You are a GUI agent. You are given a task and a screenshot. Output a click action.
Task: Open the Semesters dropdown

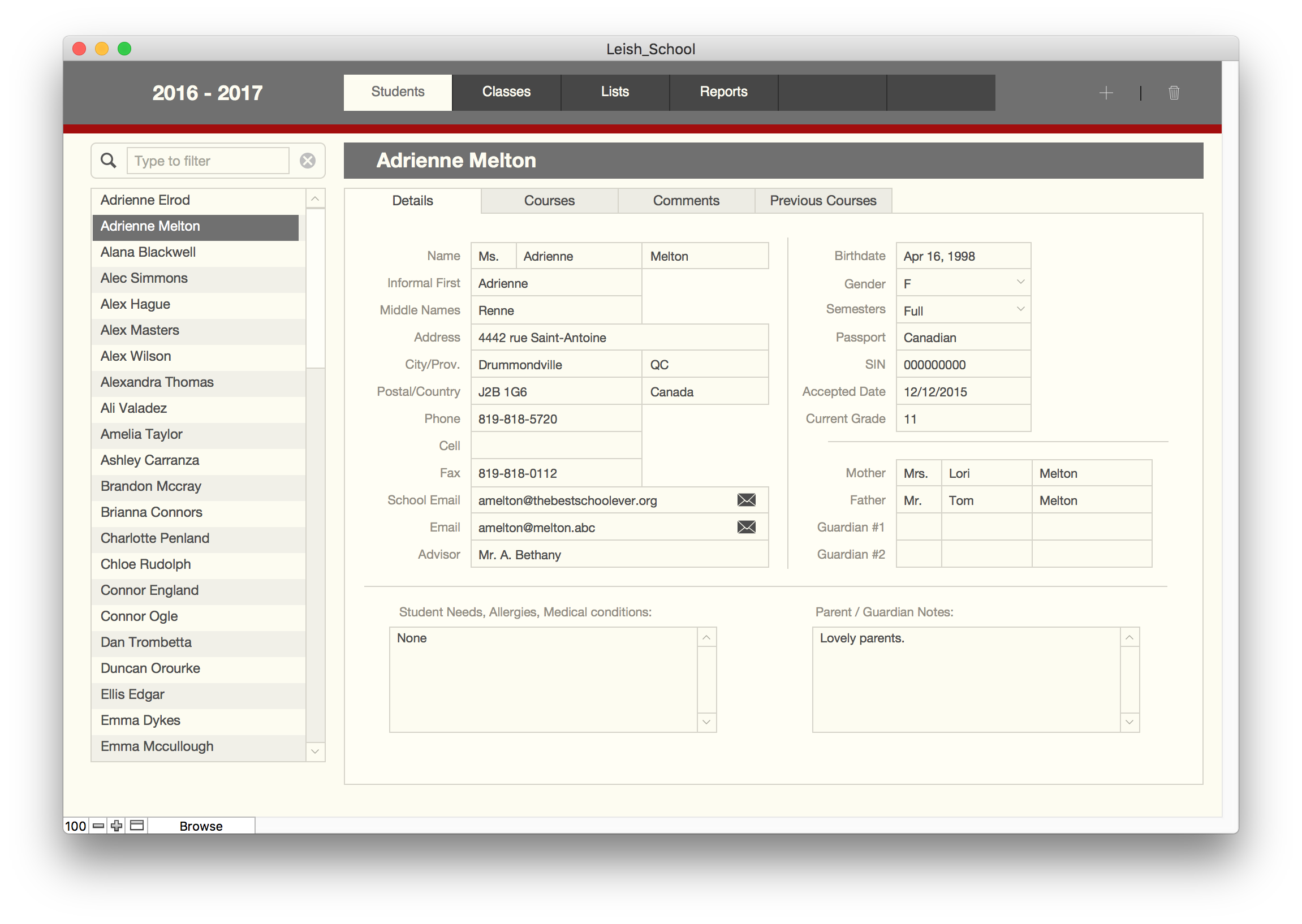click(1020, 309)
